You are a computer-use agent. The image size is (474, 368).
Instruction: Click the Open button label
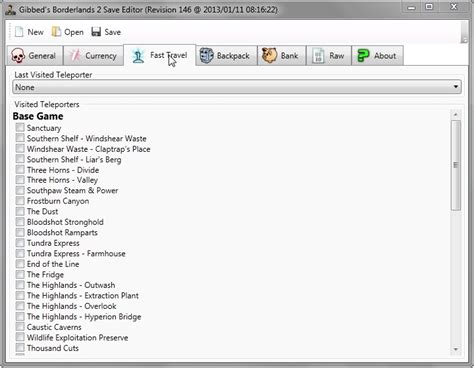[x=74, y=32]
